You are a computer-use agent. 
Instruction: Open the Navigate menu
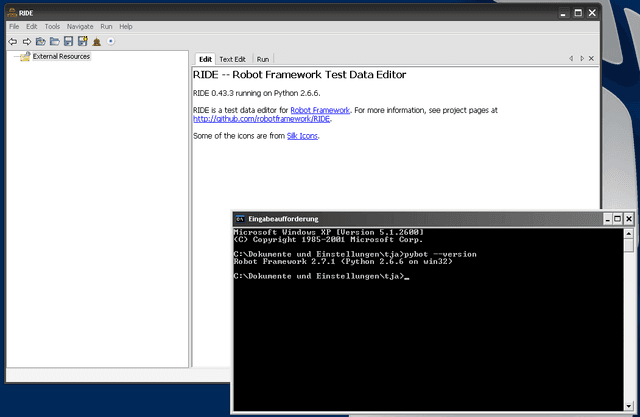pyautogui.click(x=80, y=26)
